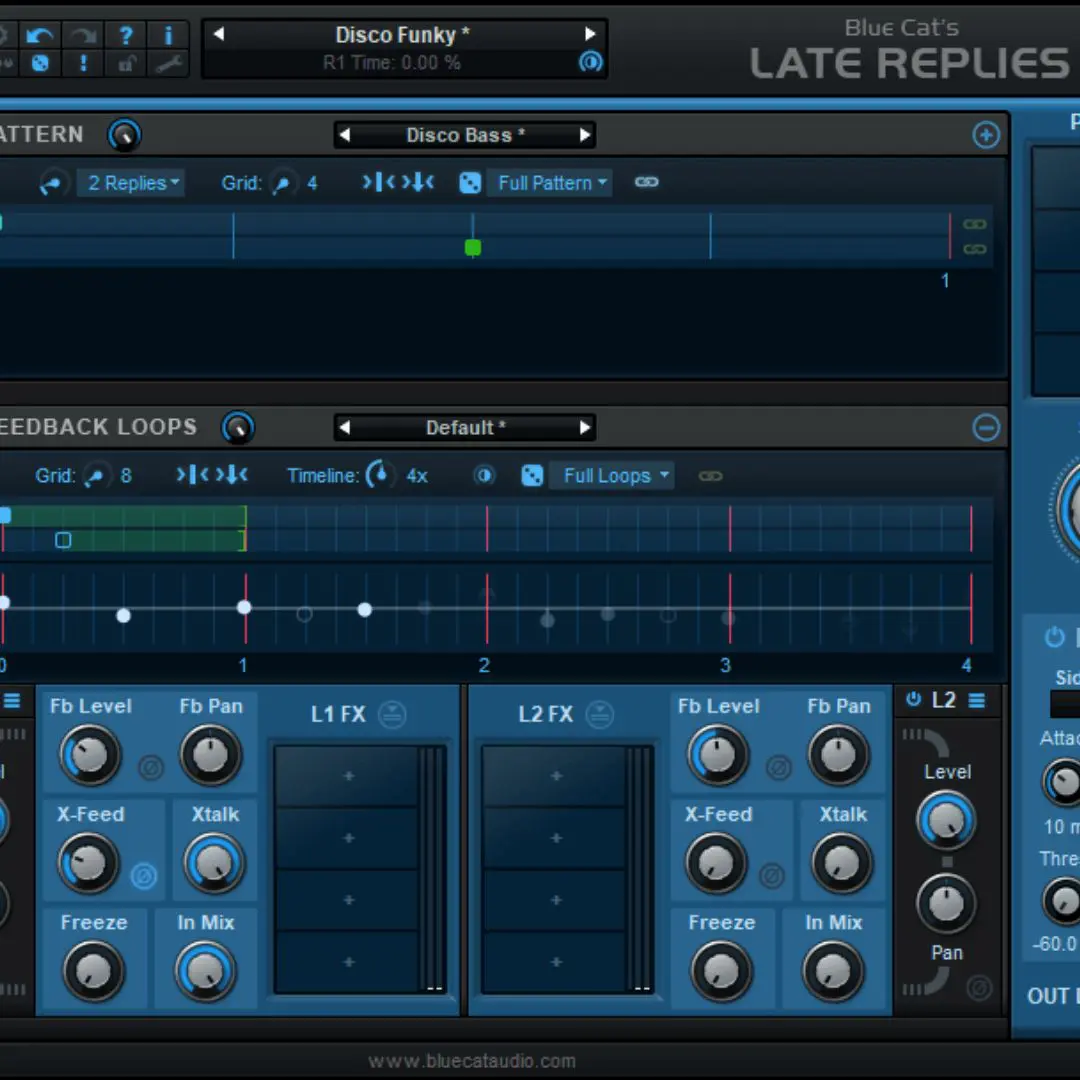The height and width of the screenshot is (1080, 1080).
Task: Toggle the L1 Fb Level phase invert button
Action: tap(151, 767)
